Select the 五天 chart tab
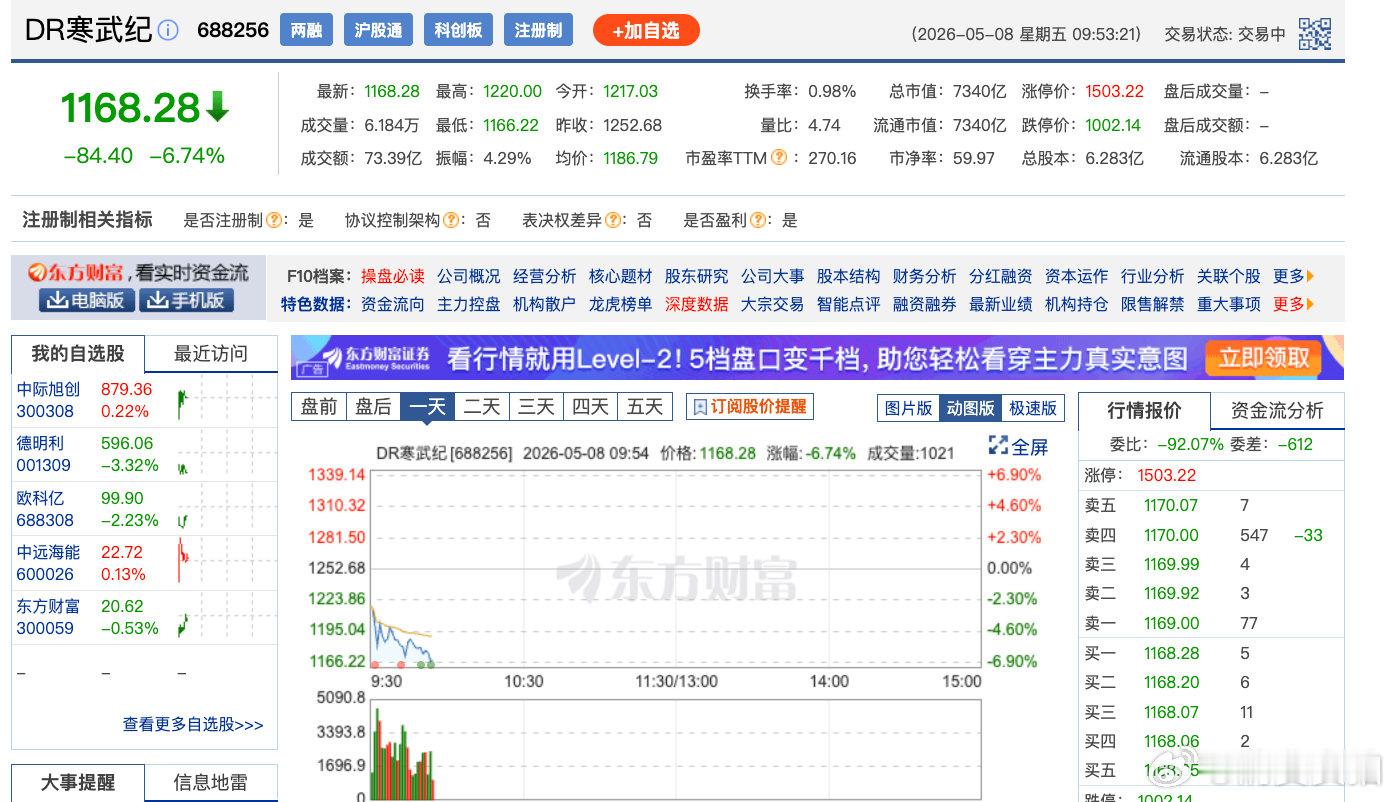 coord(644,407)
